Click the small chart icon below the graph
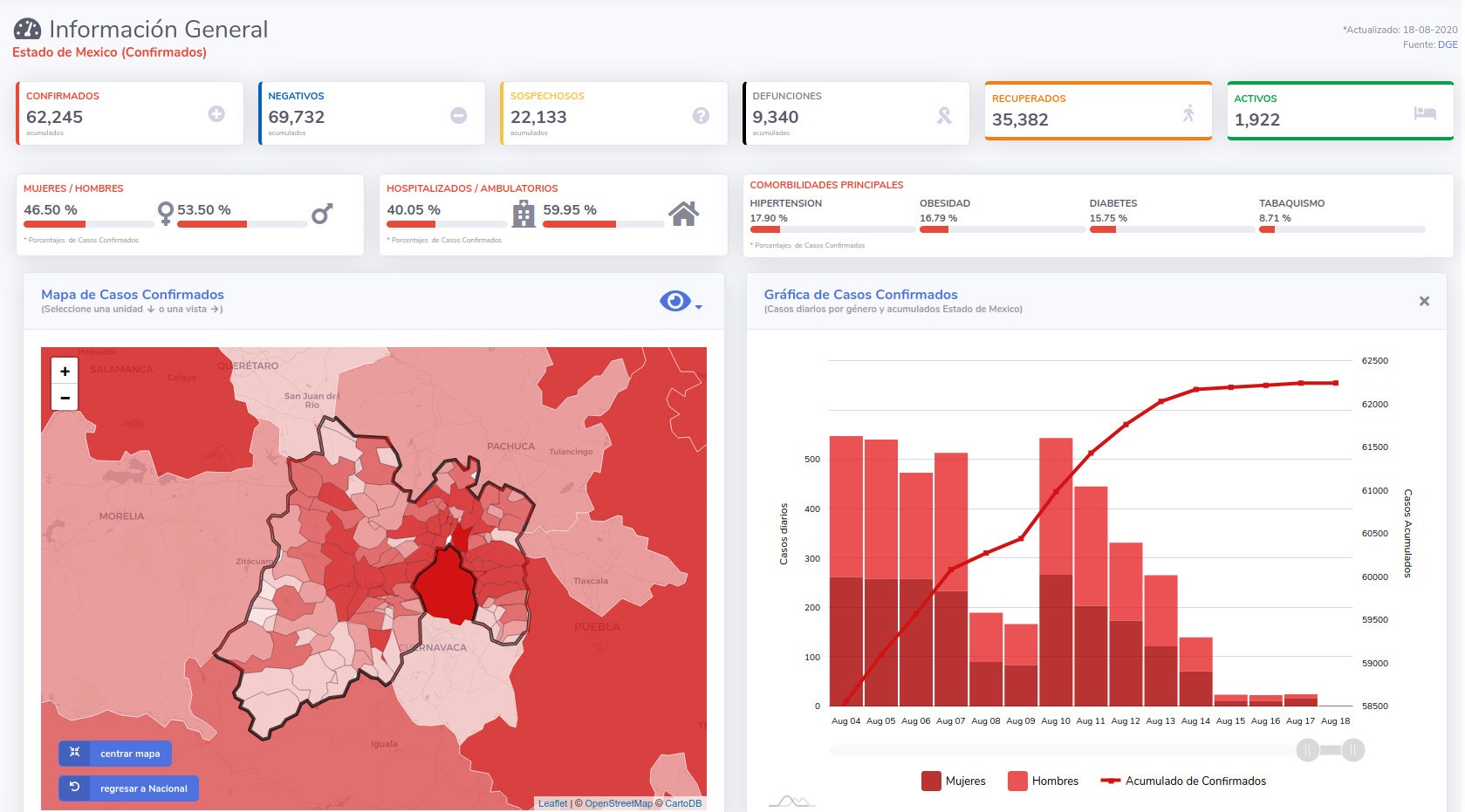1465x812 pixels. (792, 801)
